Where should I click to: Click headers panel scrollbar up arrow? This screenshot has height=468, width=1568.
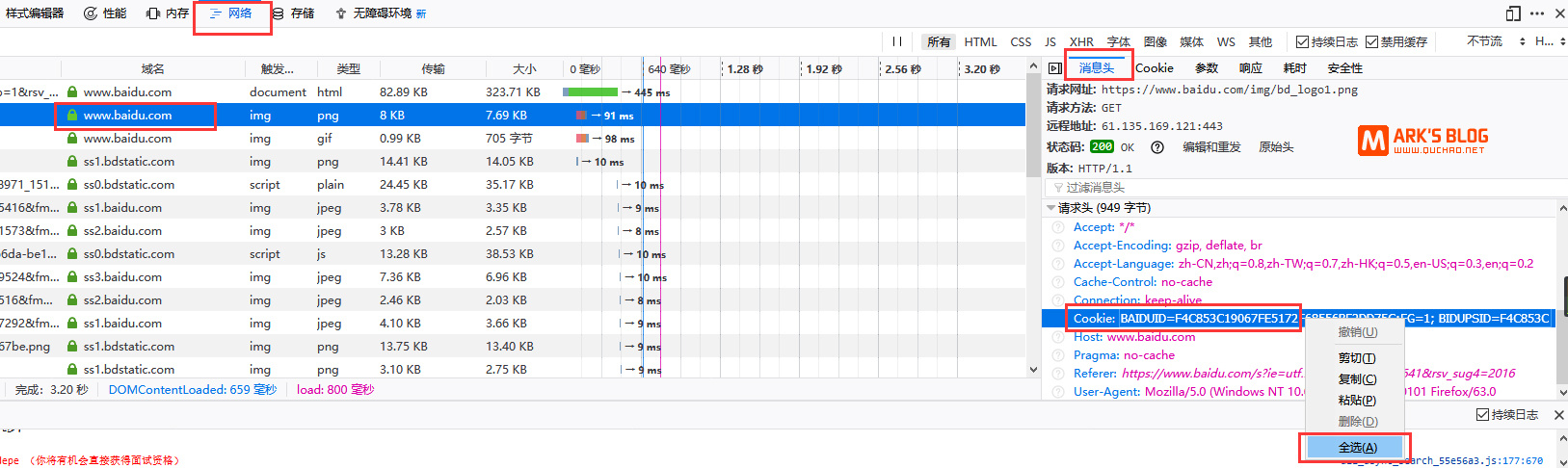pos(1561,208)
